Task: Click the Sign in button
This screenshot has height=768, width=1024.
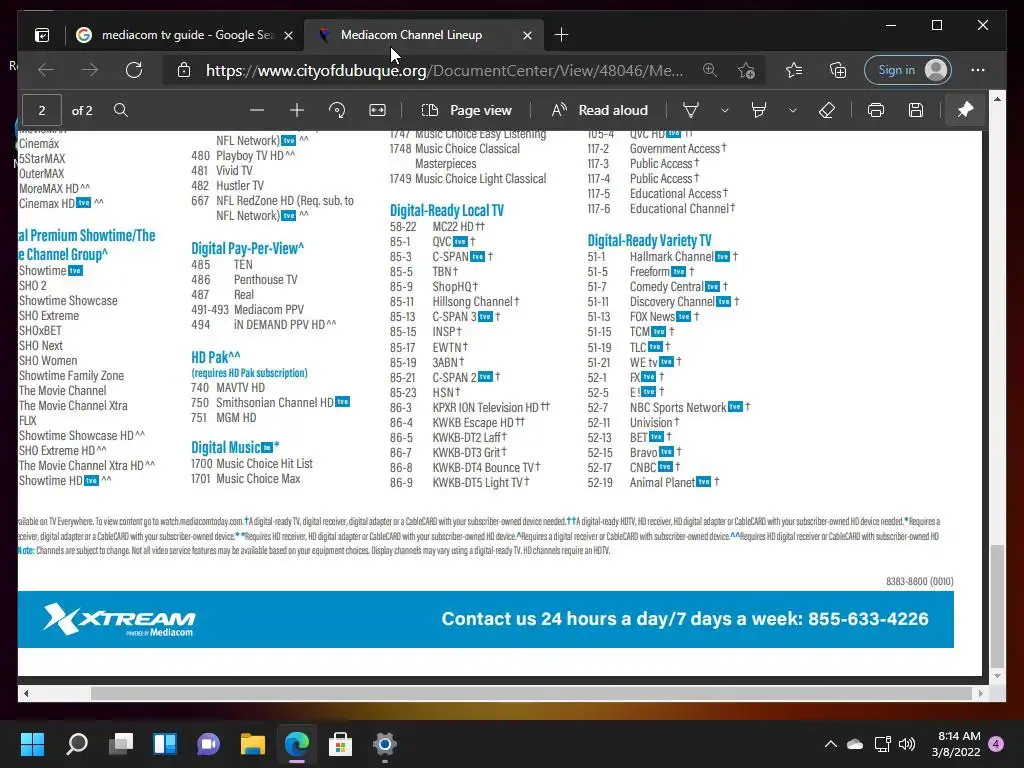Action: pyautogui.click(x=908, y=70)
